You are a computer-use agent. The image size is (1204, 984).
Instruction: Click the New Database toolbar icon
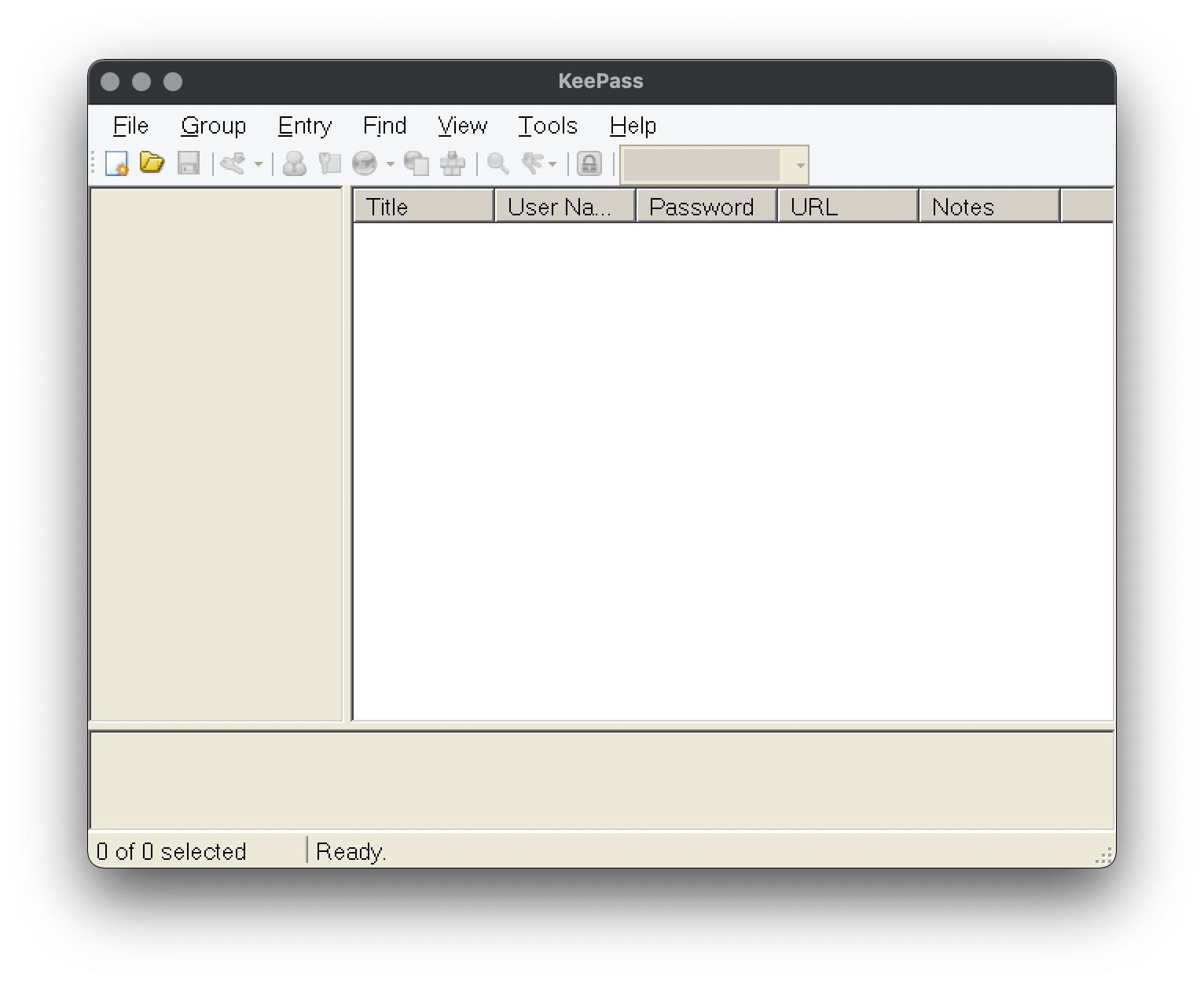117,163
